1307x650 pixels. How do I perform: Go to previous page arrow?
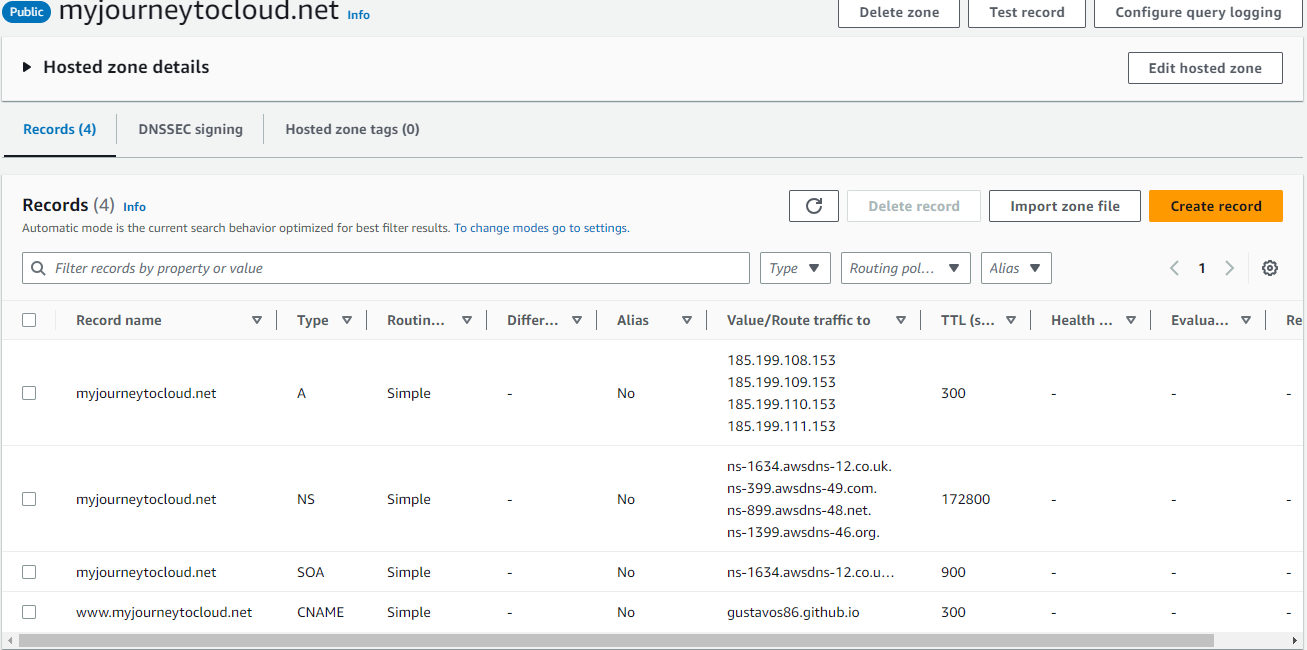(x=1175, y=268)
